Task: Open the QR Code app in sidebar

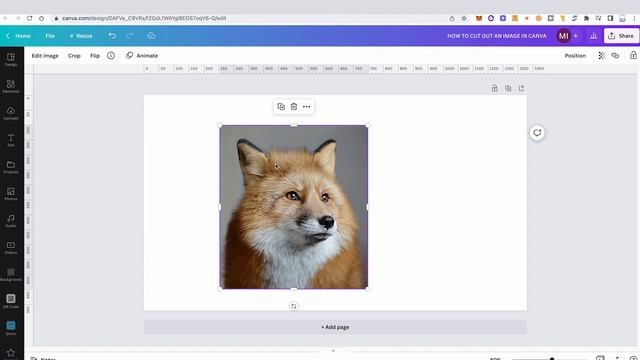Action: [x=11, y=302]
